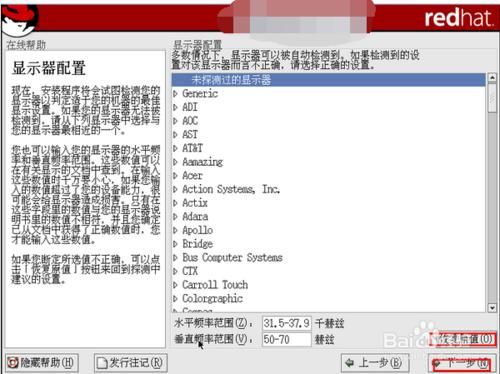500x374 pixels.
Task: Select the 未探测过的显示器 row
Action: (x=329, y=80)
